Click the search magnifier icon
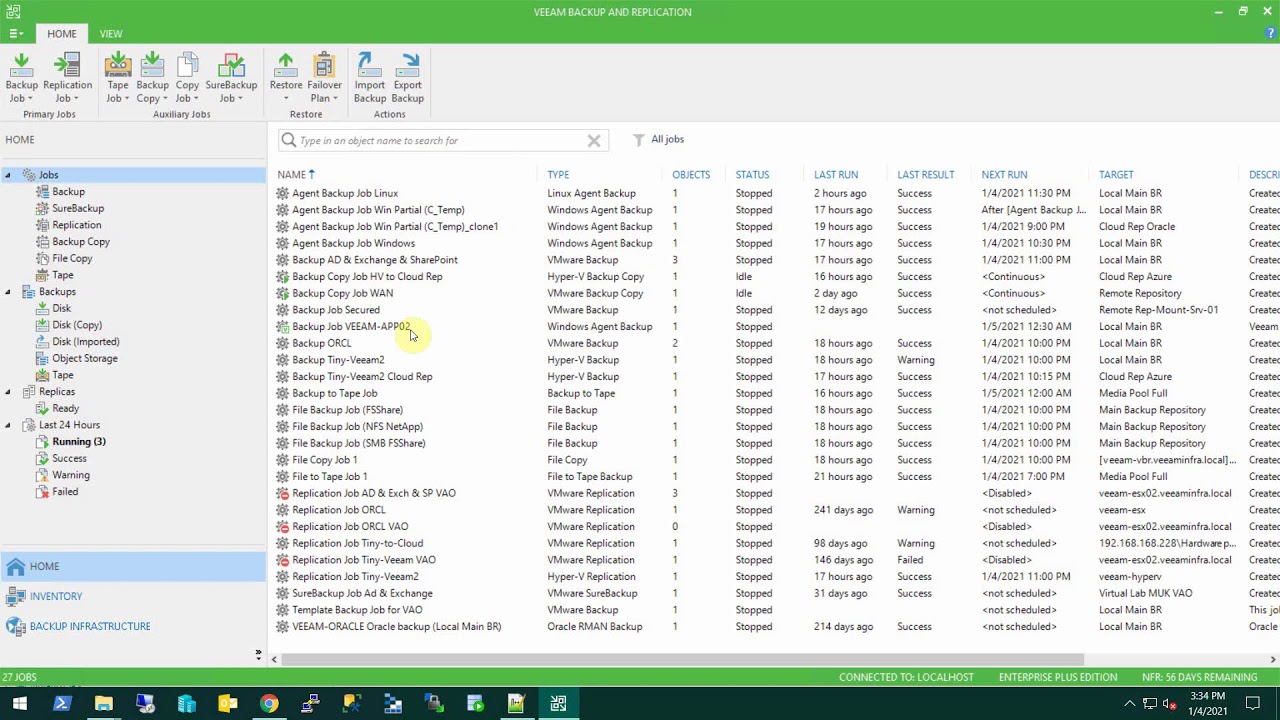 289,140
